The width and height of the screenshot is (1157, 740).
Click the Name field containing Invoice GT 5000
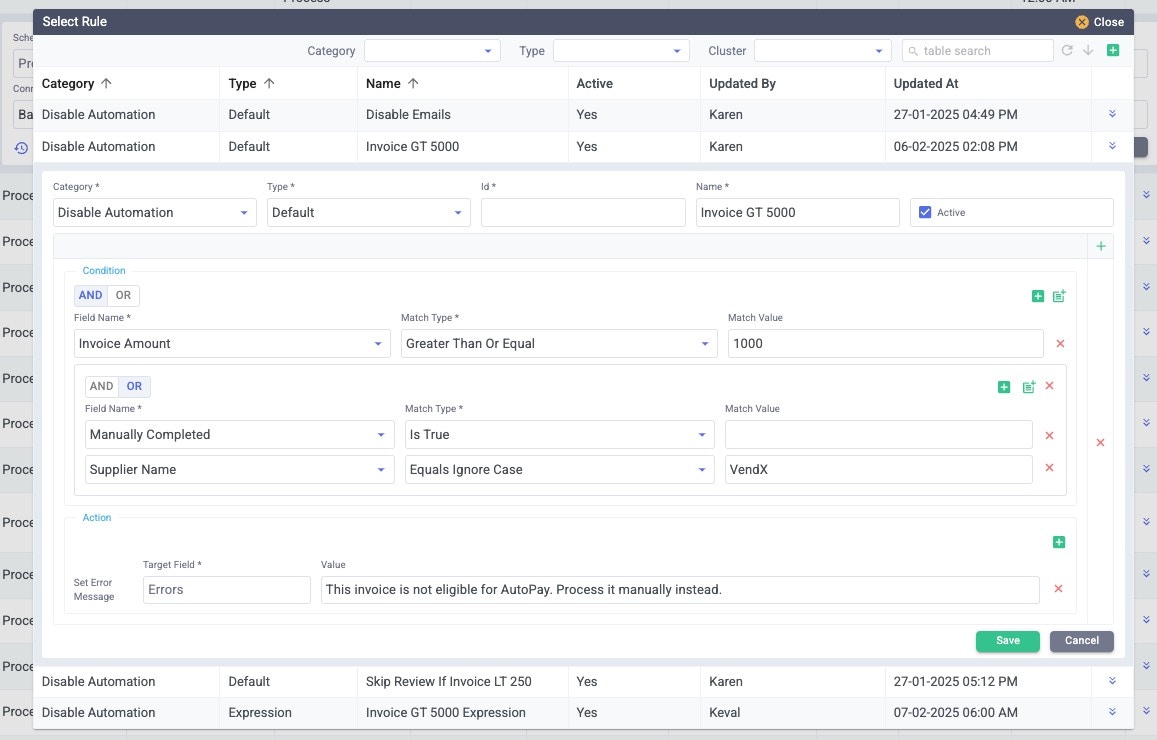tap(798, 212)
